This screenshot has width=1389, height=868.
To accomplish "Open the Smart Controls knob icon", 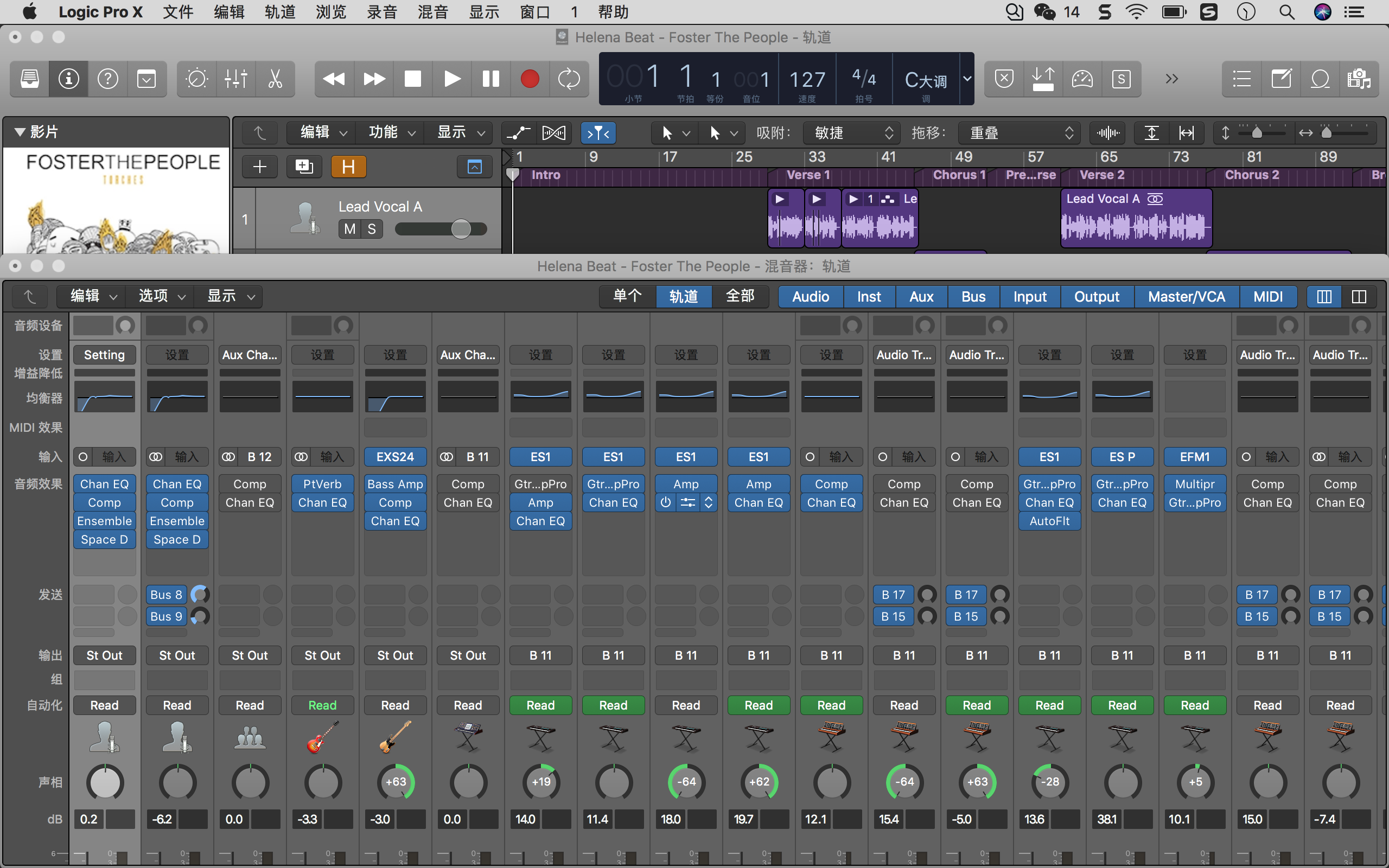I will [x=197, y=79].
